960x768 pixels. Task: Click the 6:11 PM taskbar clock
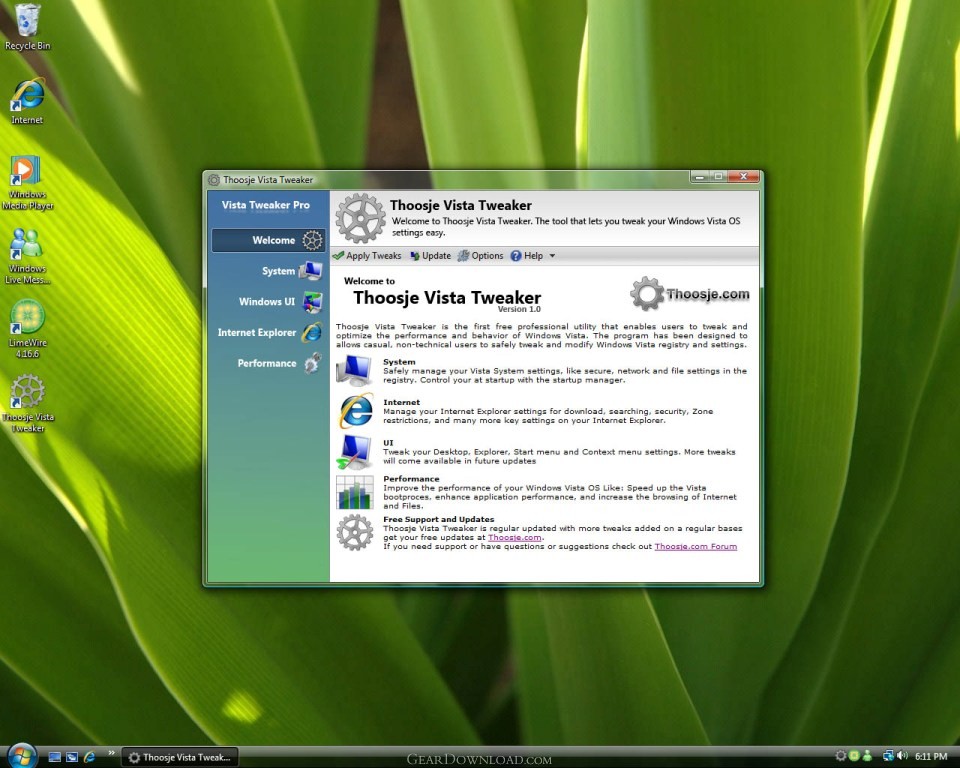coord(931,756)
